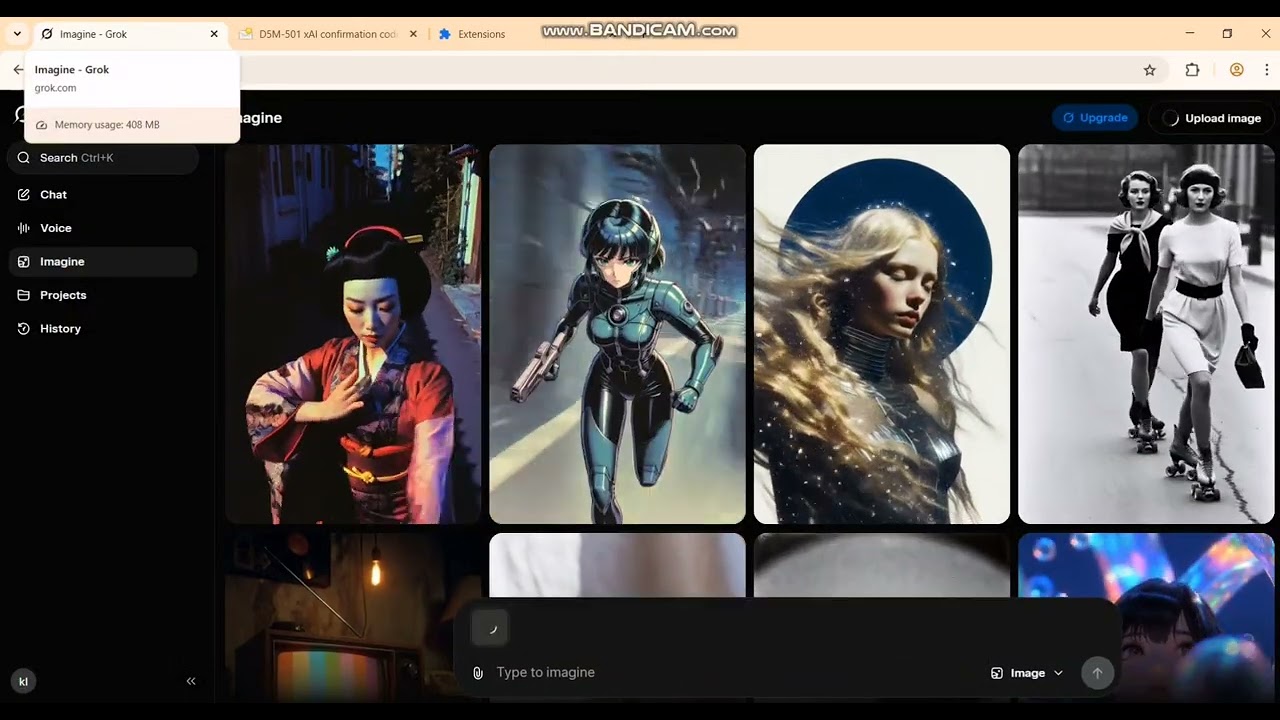1280x720 pixels.
Task: Expand the Image mode dropdown
Action: coord(1027,673)
